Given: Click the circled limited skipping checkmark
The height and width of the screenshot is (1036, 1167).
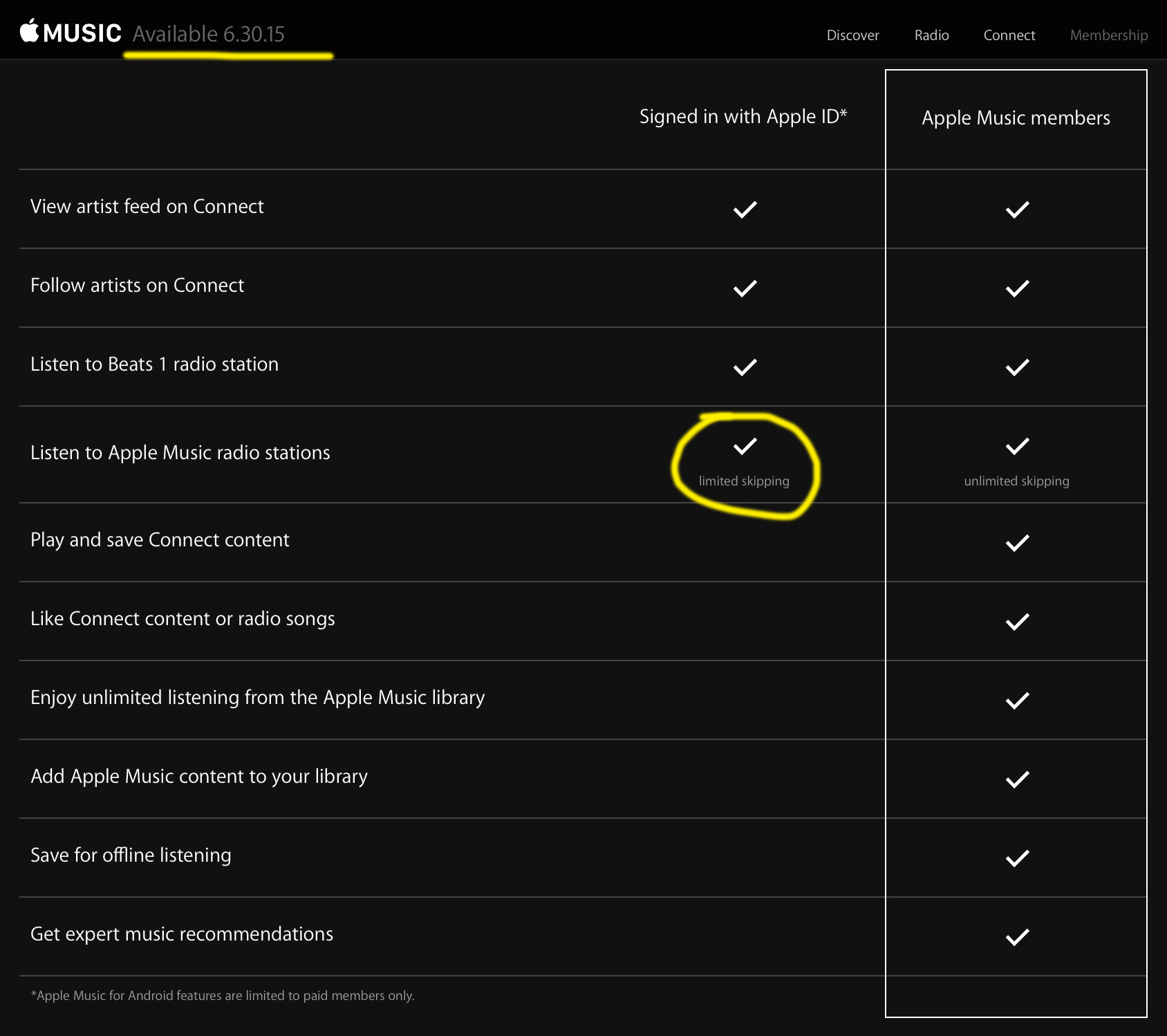Looking at the screenshot, I should [745, 446].
